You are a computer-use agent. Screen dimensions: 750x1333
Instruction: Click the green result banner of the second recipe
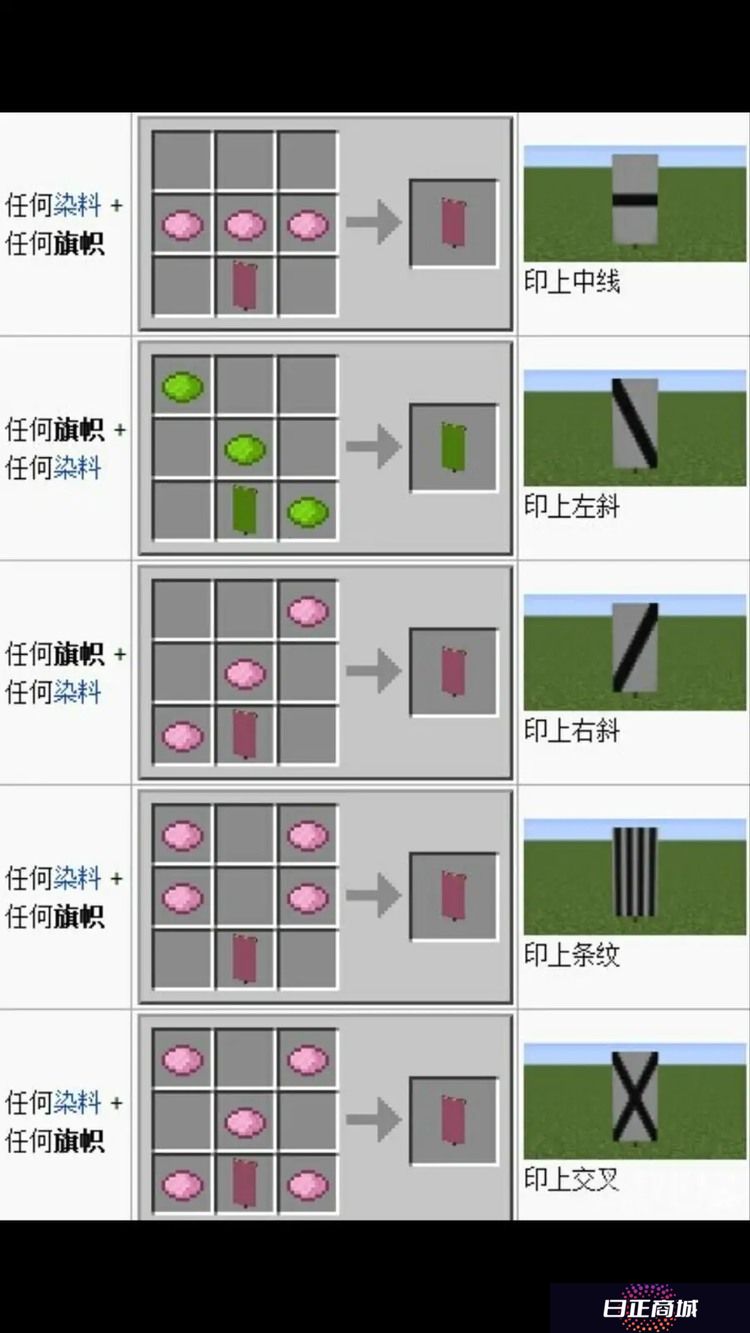[x=453, y=446]
